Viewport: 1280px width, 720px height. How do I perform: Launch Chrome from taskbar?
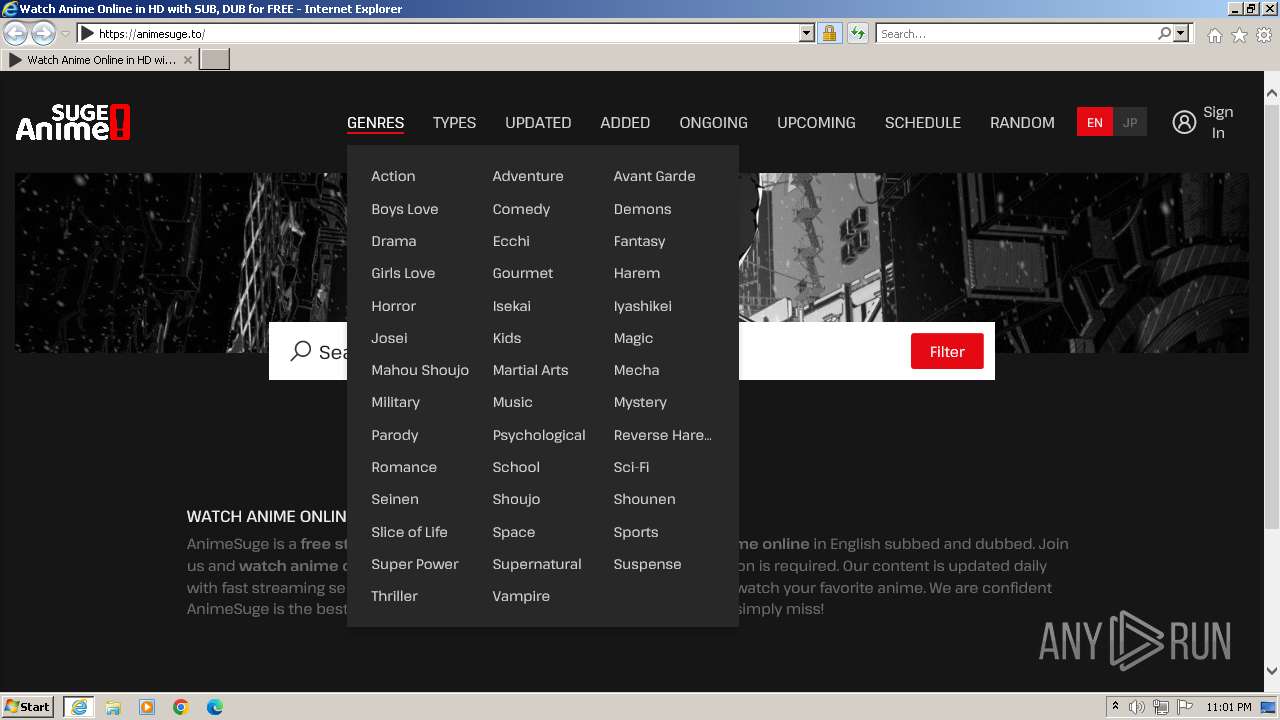(x=181, y=707)
